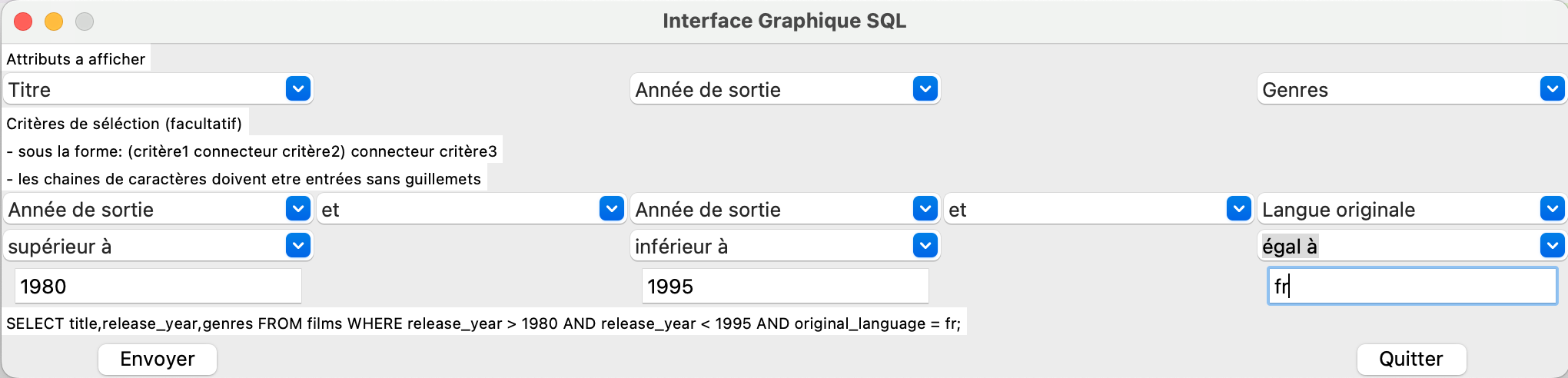This screenshot has width=1568, height=378.
Task: Click the generated SELECT query text
Action: click(483, 323)
